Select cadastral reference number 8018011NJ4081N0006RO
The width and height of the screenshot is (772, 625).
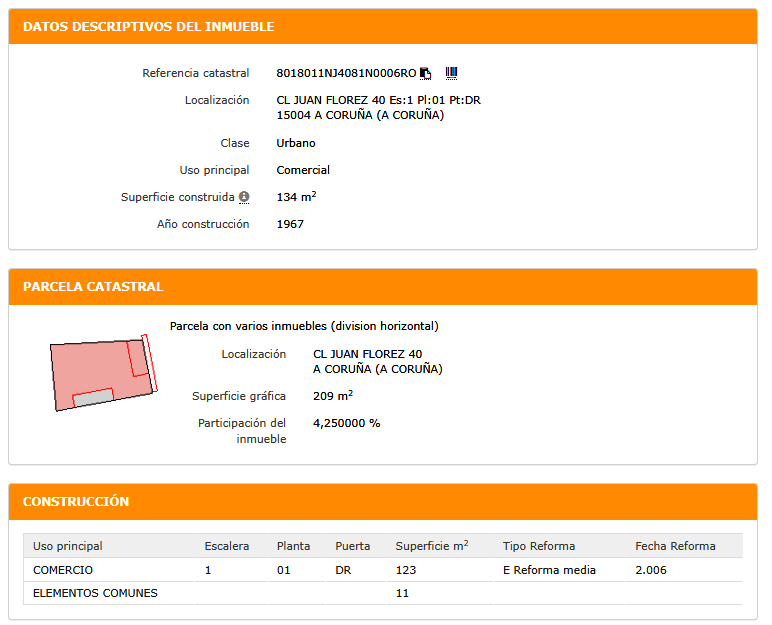(x=346, y=73)
